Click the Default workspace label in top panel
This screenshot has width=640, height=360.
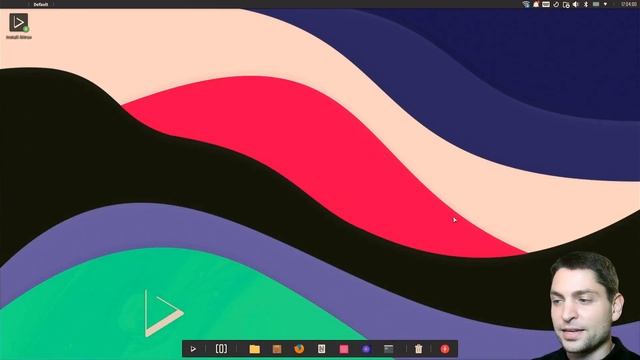tap(41, 4)
